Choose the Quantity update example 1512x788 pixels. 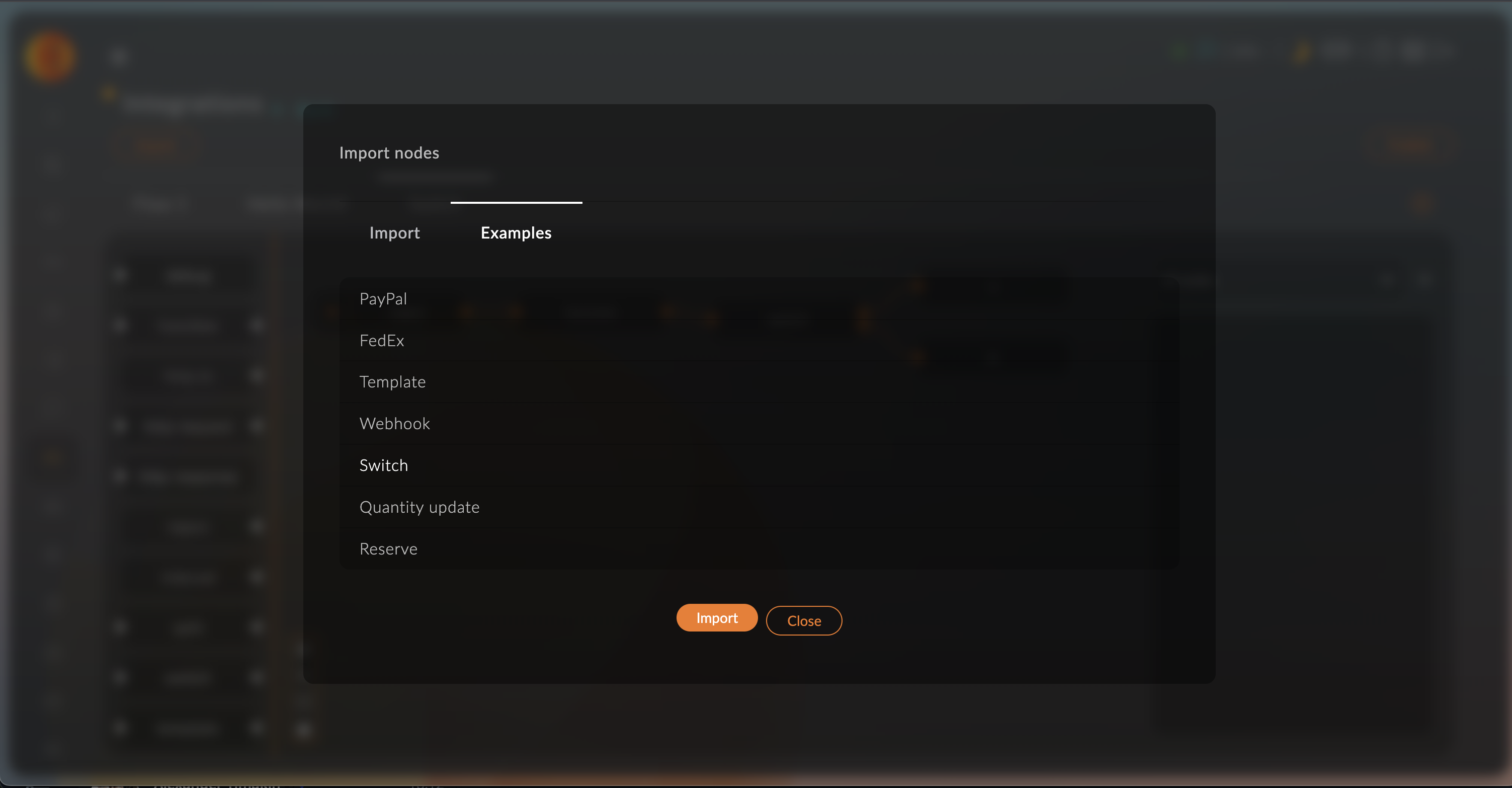[419, 507]
